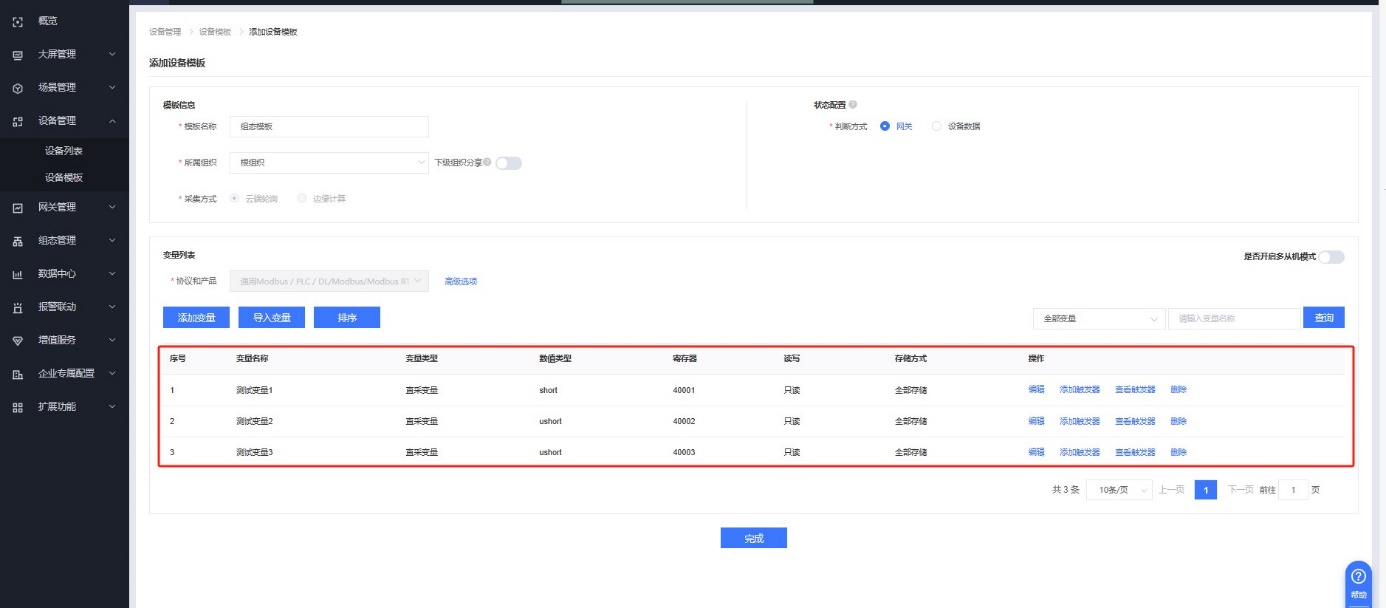The width and height of the screenshot is (1386, 608).
Task: Click the 完成 button
Action: point(753,538)
